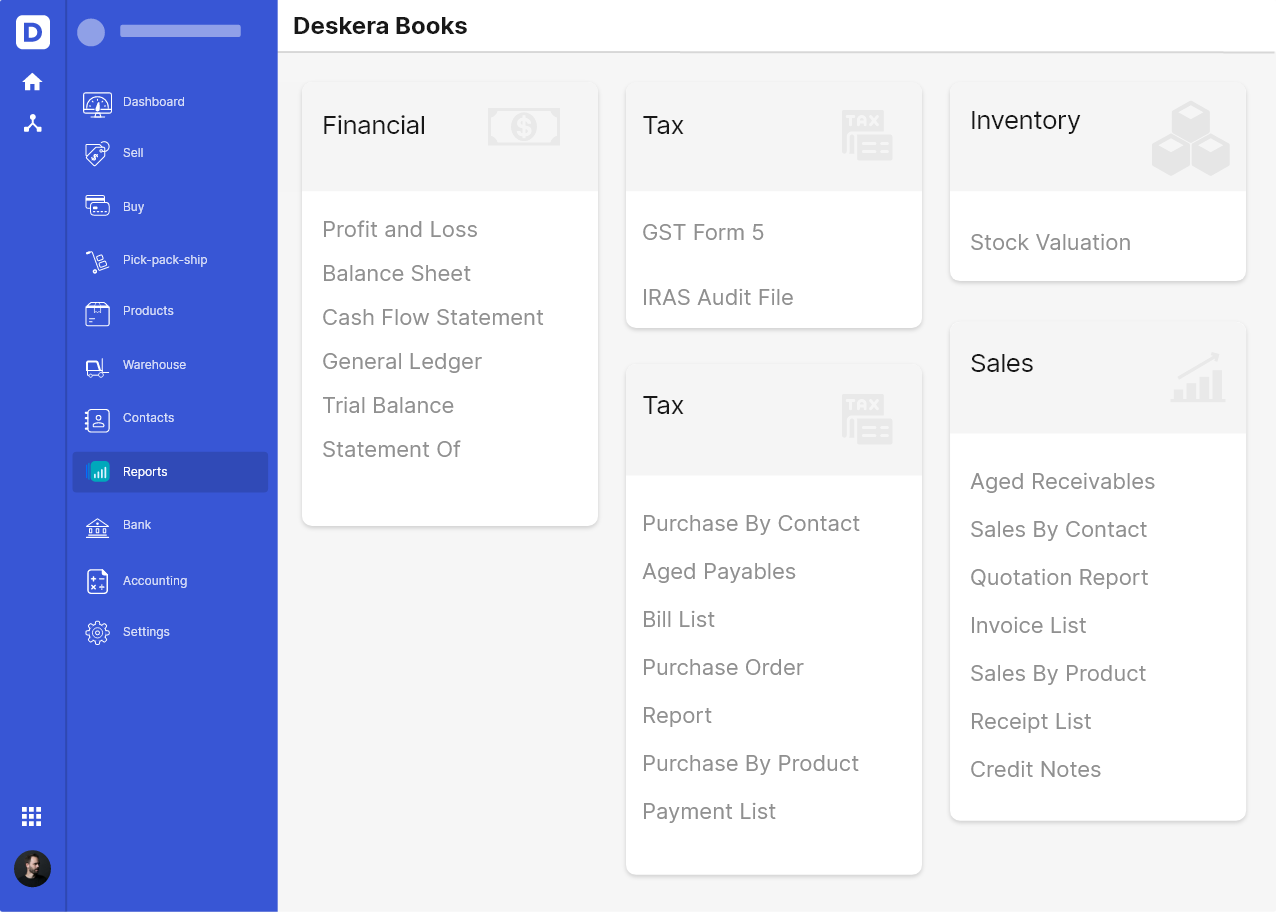Click the Deskera Books page title
The image size is (1276, 912).
tap(380, 26)
